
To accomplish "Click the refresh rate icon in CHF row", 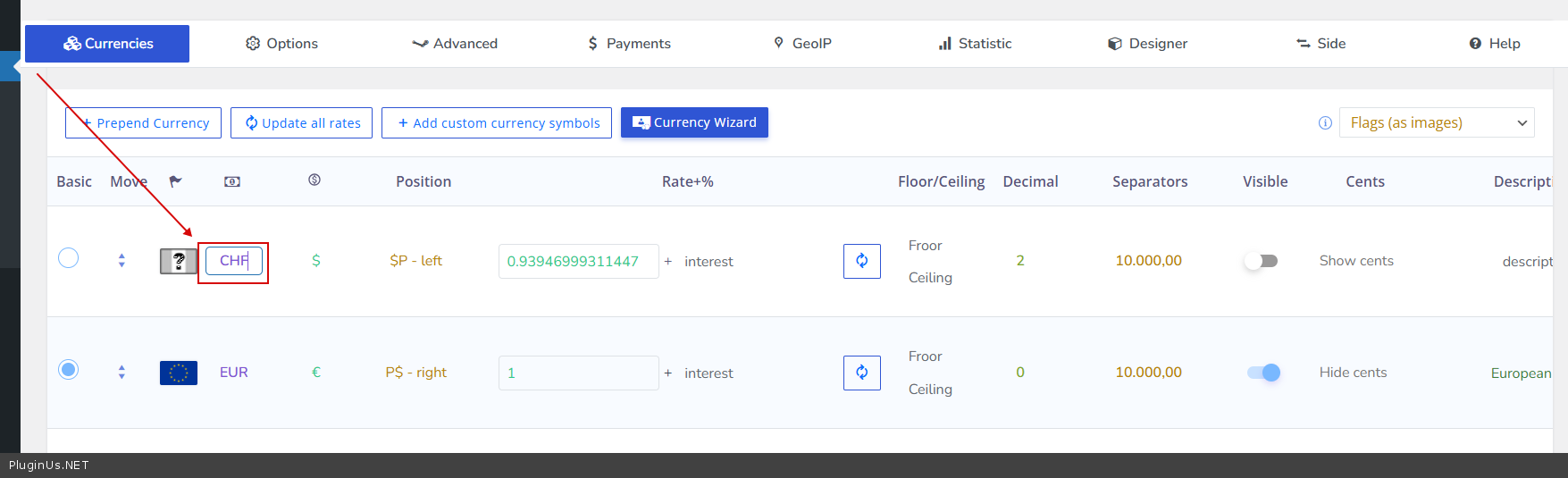I will (861, 261).
